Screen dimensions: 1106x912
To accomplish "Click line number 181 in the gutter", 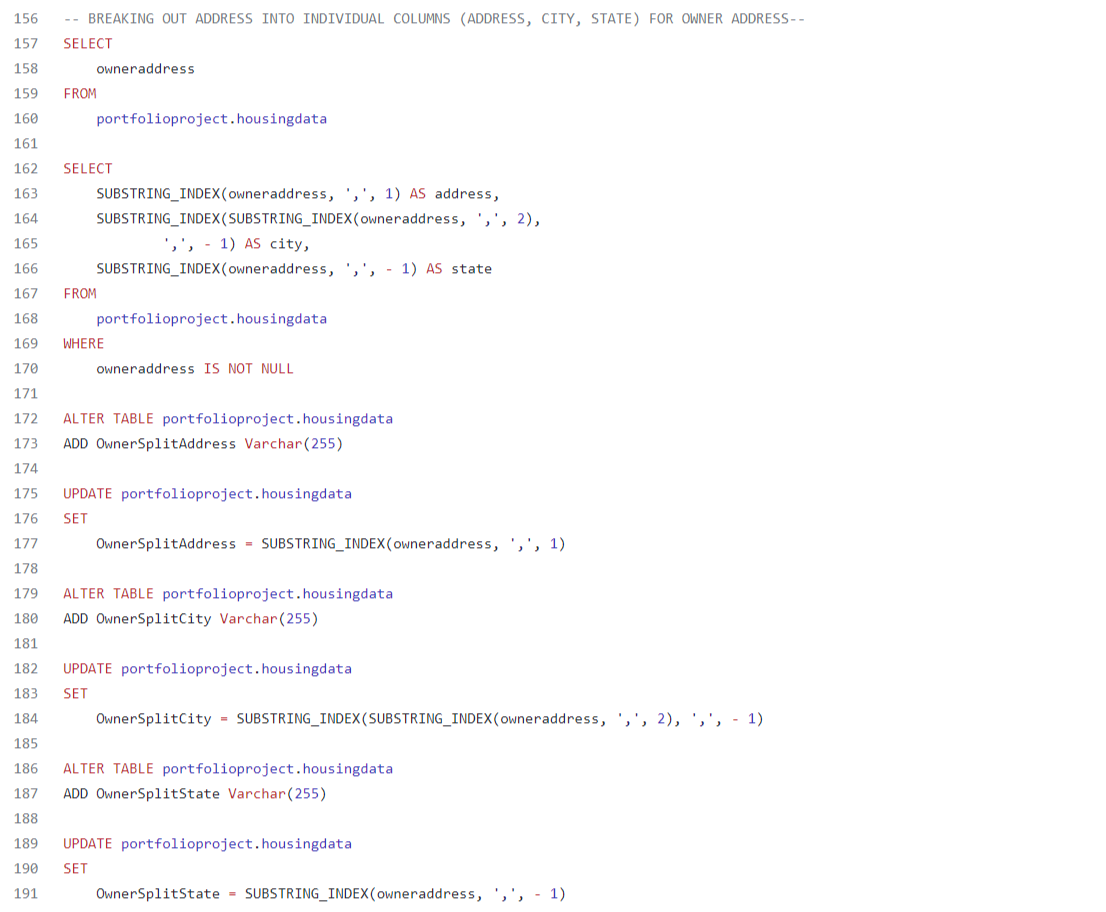I will pyautogui.click(x=26, y=643).
